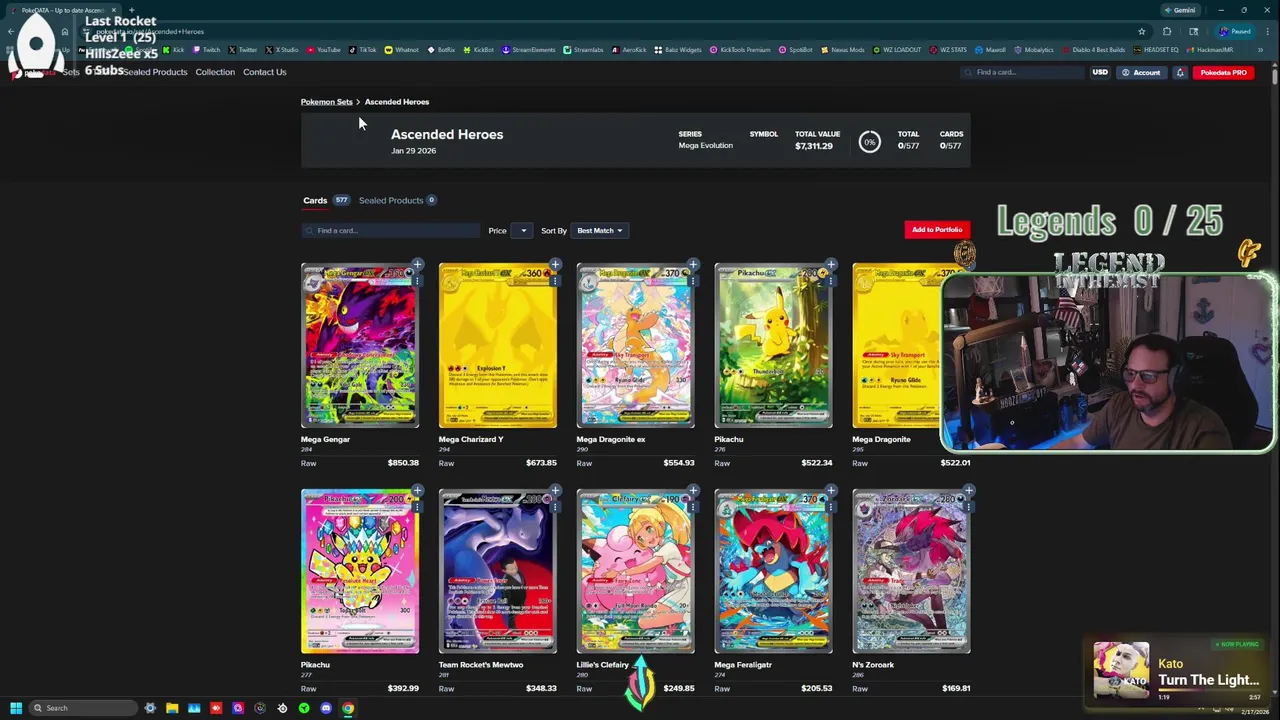Viewport: 1280px width, 720px height.
Task: Open the TikTok bookmark
Action: [x=363, y=49]
